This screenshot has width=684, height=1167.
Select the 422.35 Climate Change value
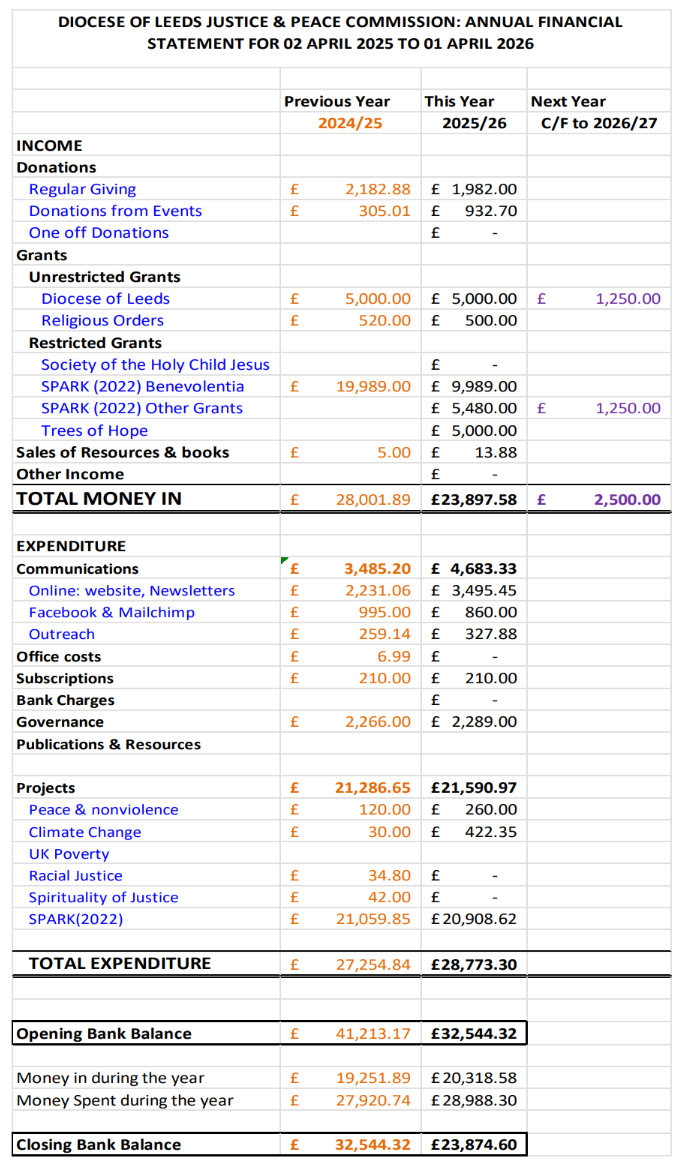[490, 831]
